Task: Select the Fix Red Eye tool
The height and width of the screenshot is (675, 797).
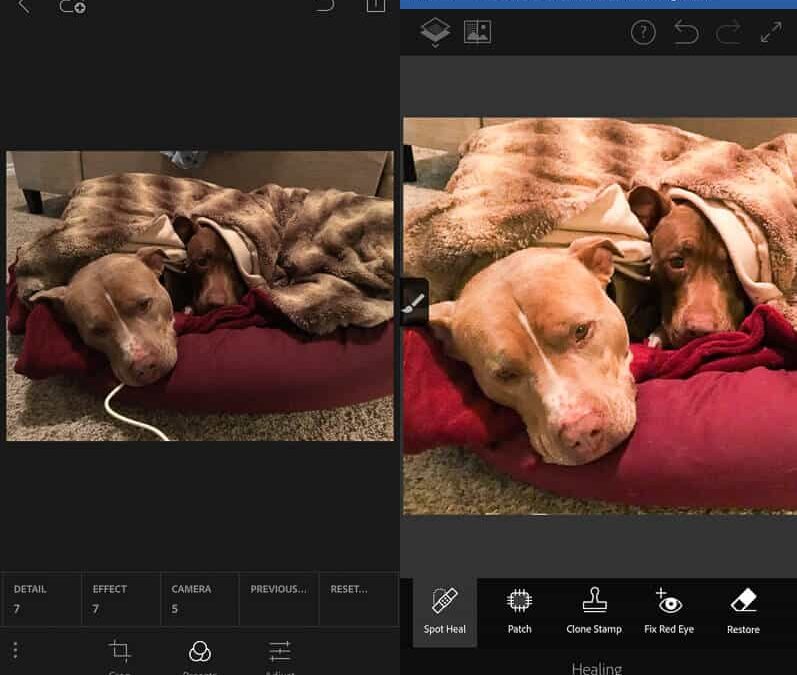Action: [x=669, y=611]
